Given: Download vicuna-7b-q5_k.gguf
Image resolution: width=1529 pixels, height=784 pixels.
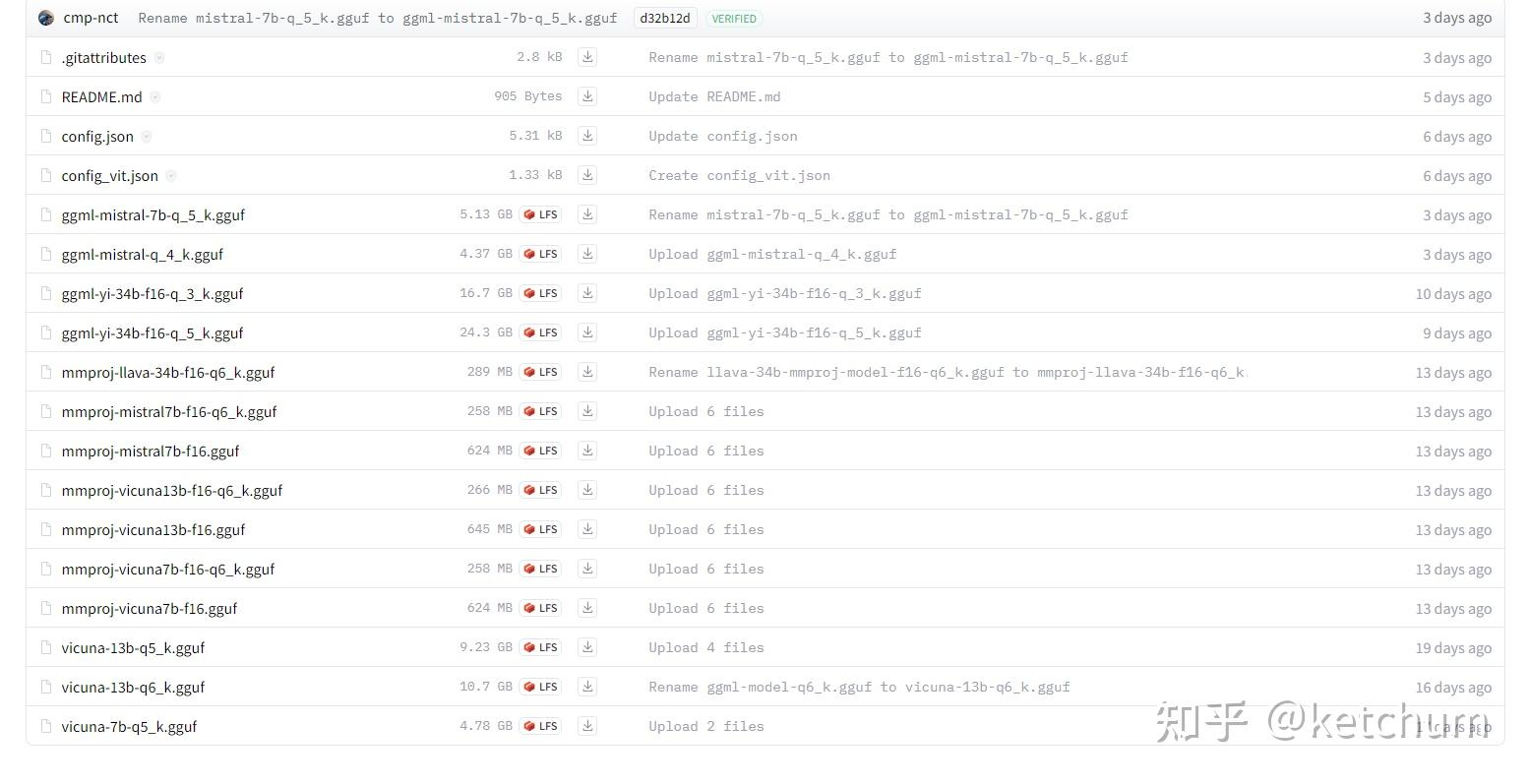Looking at the screenshot, I should 587,725.
